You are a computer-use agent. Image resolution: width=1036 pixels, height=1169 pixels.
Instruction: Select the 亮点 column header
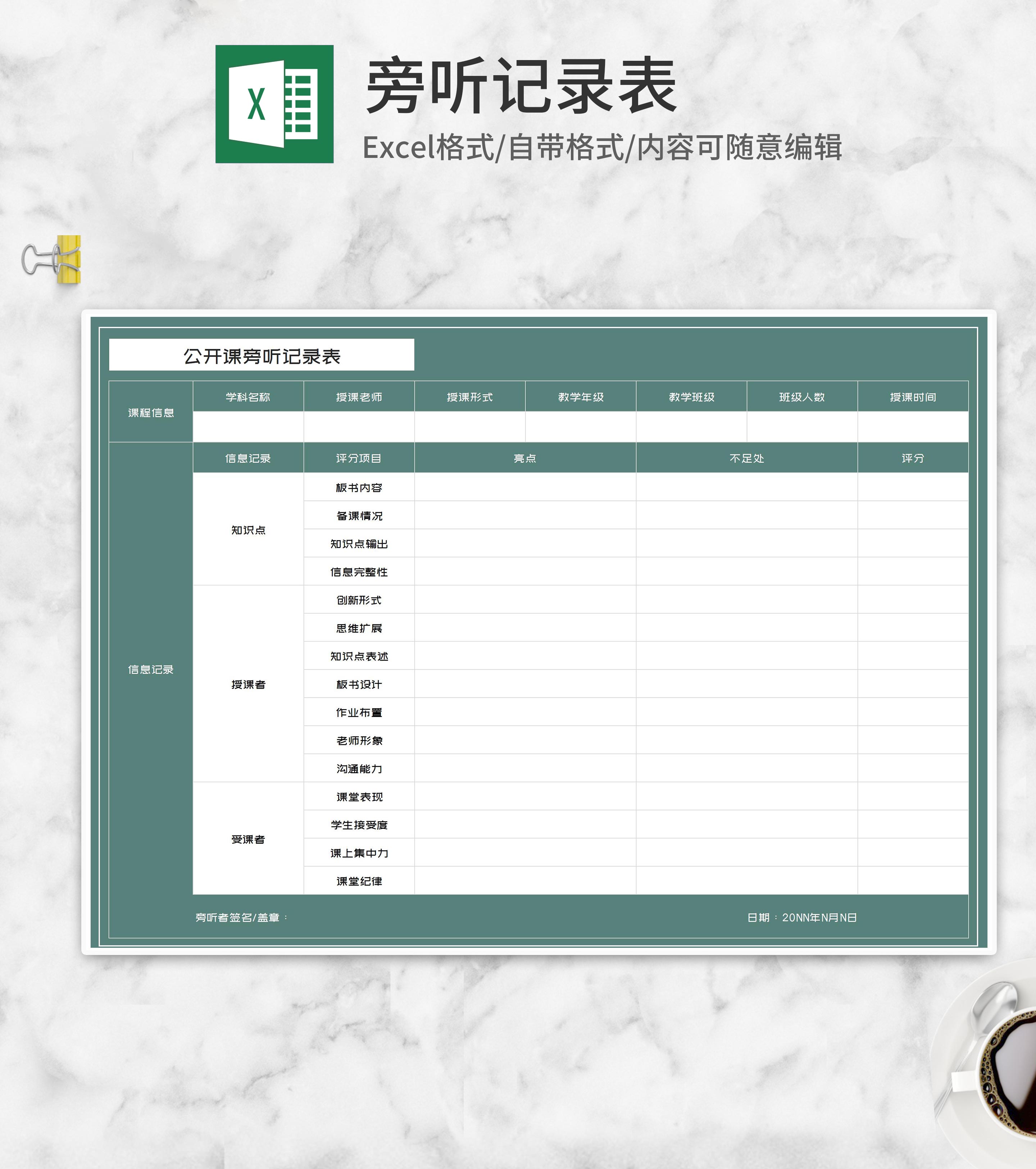pos(524,458)
